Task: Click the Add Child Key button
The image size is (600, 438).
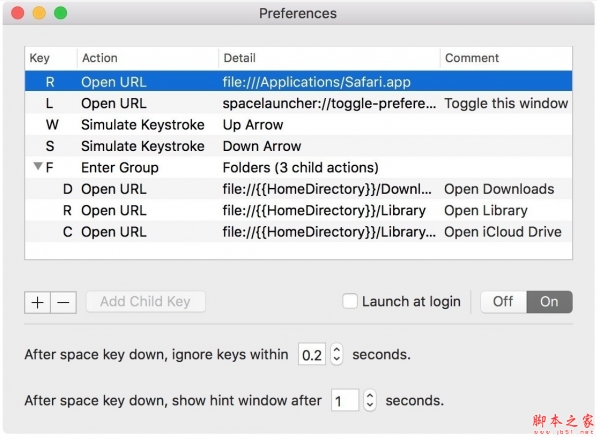Action: tap(145, 302)
